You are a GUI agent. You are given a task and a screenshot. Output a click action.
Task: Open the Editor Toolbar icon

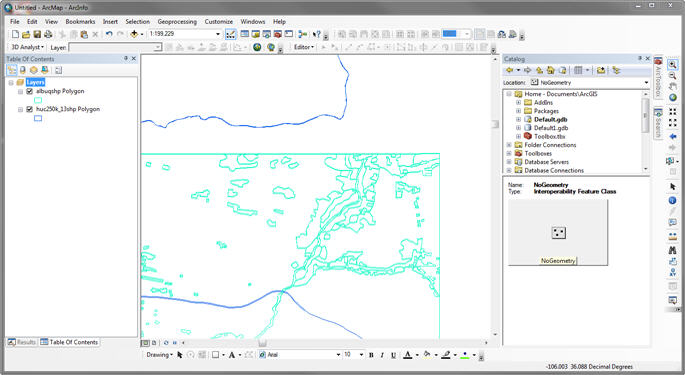[x=231, y=34]
